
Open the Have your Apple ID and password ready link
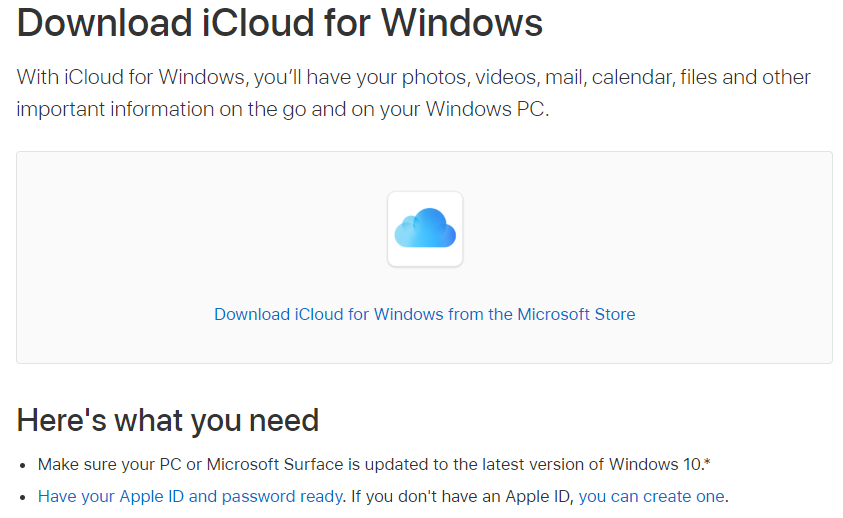[x=190, y=496]
